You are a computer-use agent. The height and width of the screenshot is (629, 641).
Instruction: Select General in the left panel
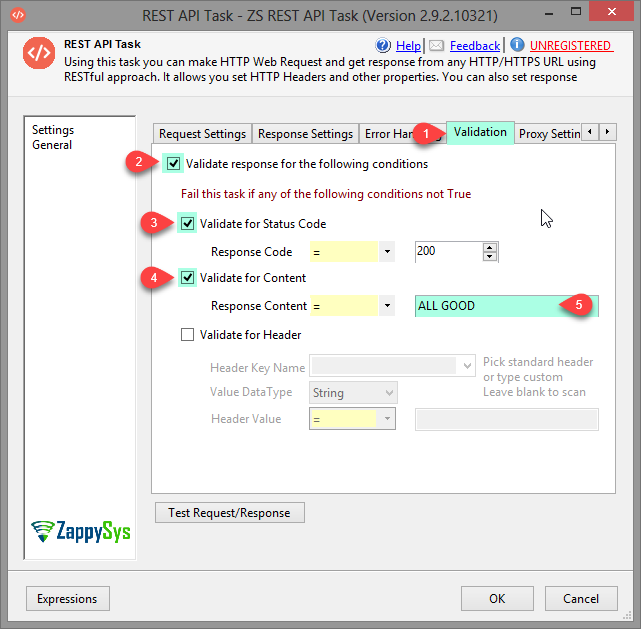pyautogui.click(x=52, y=145)
